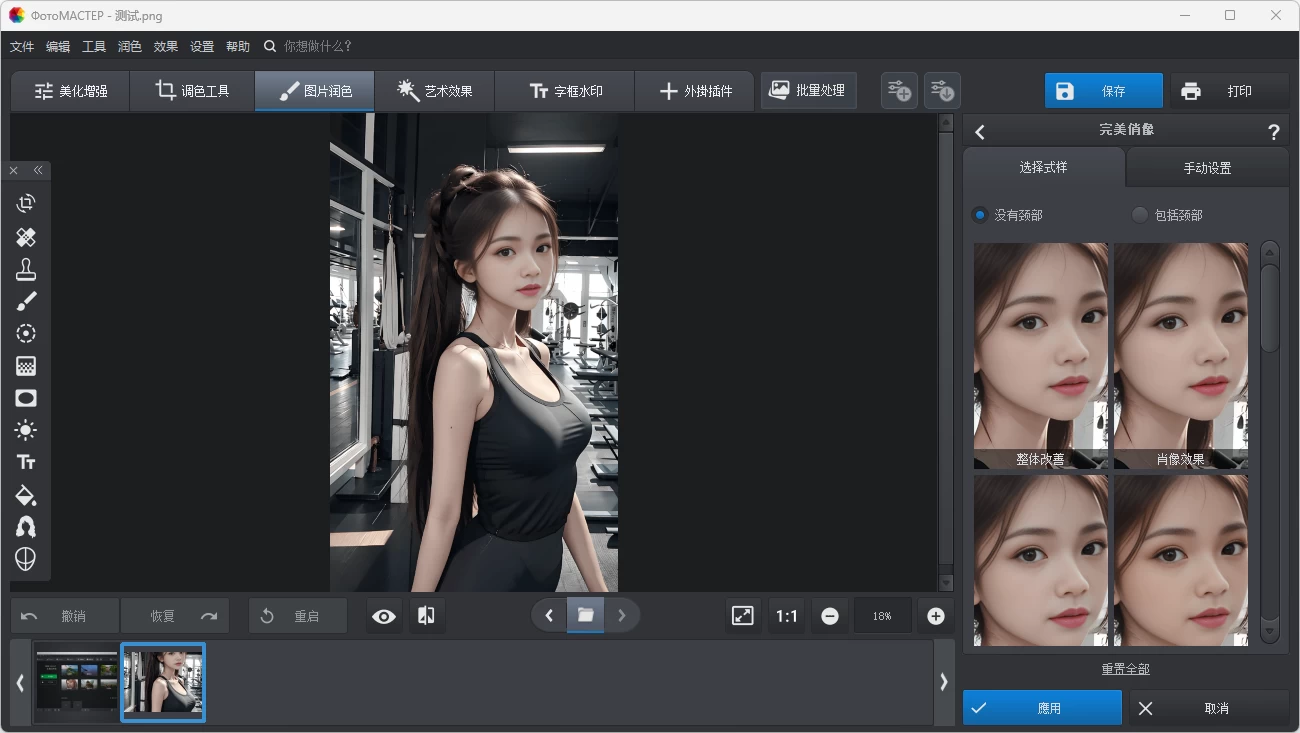
Task: Select the Text tool in left toolbar
Action: (26, 462)
